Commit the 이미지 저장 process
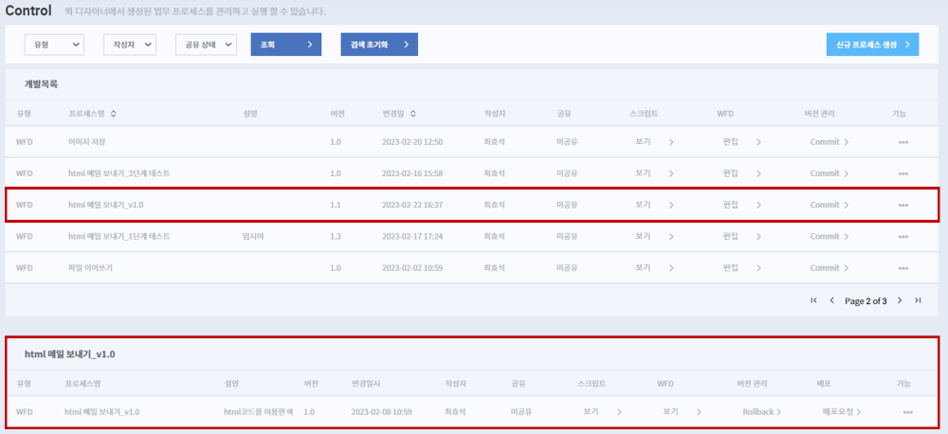The height and width of the screenshot is (434, 948). 830,142
